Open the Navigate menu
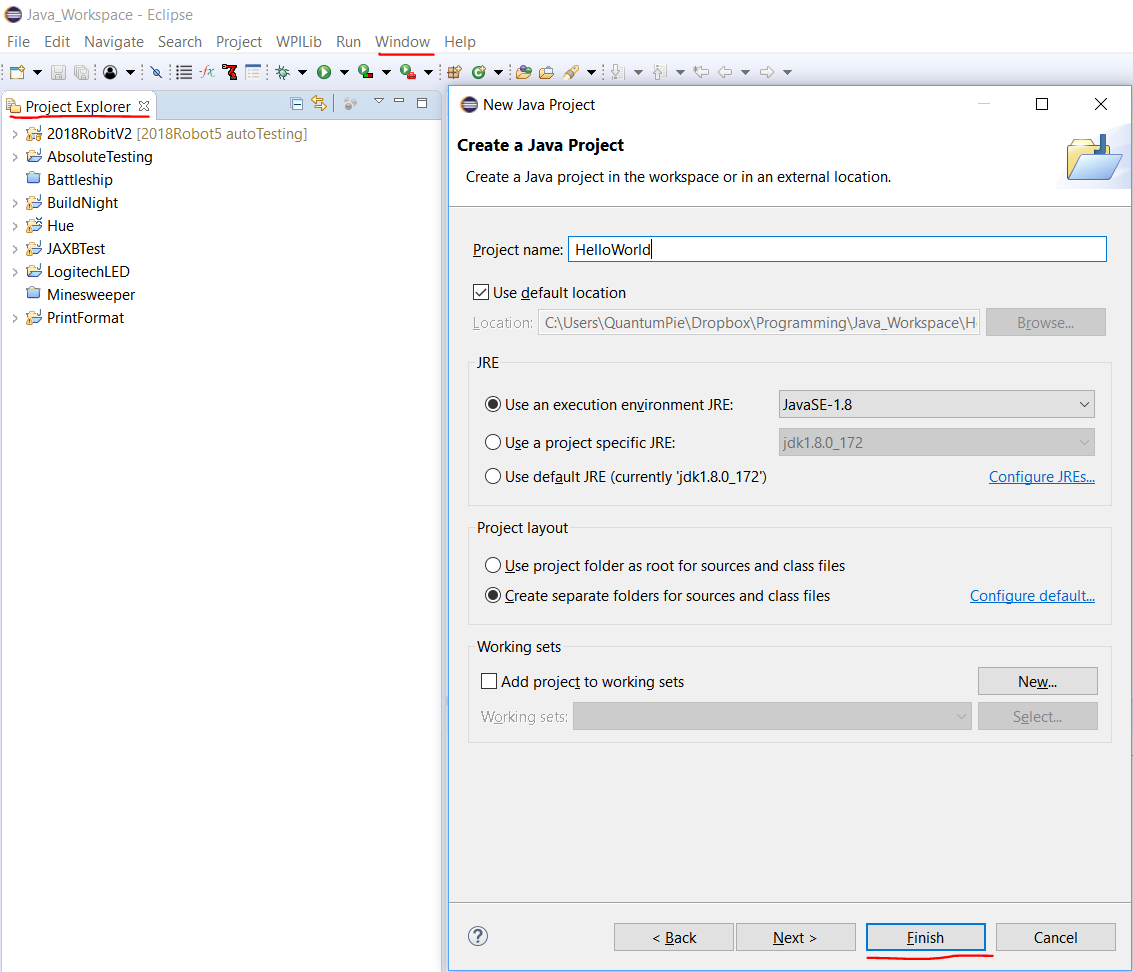1133x972 pixels. pos(114,42)
